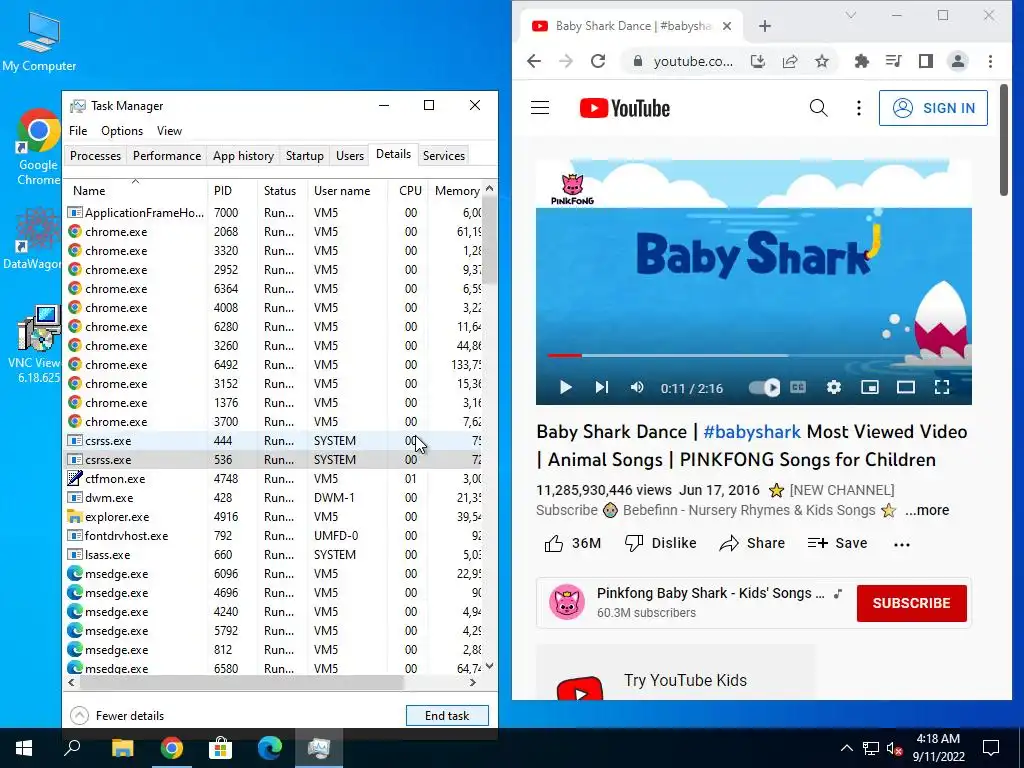
Task: Switch to Services tab
Action: [443, 155]
